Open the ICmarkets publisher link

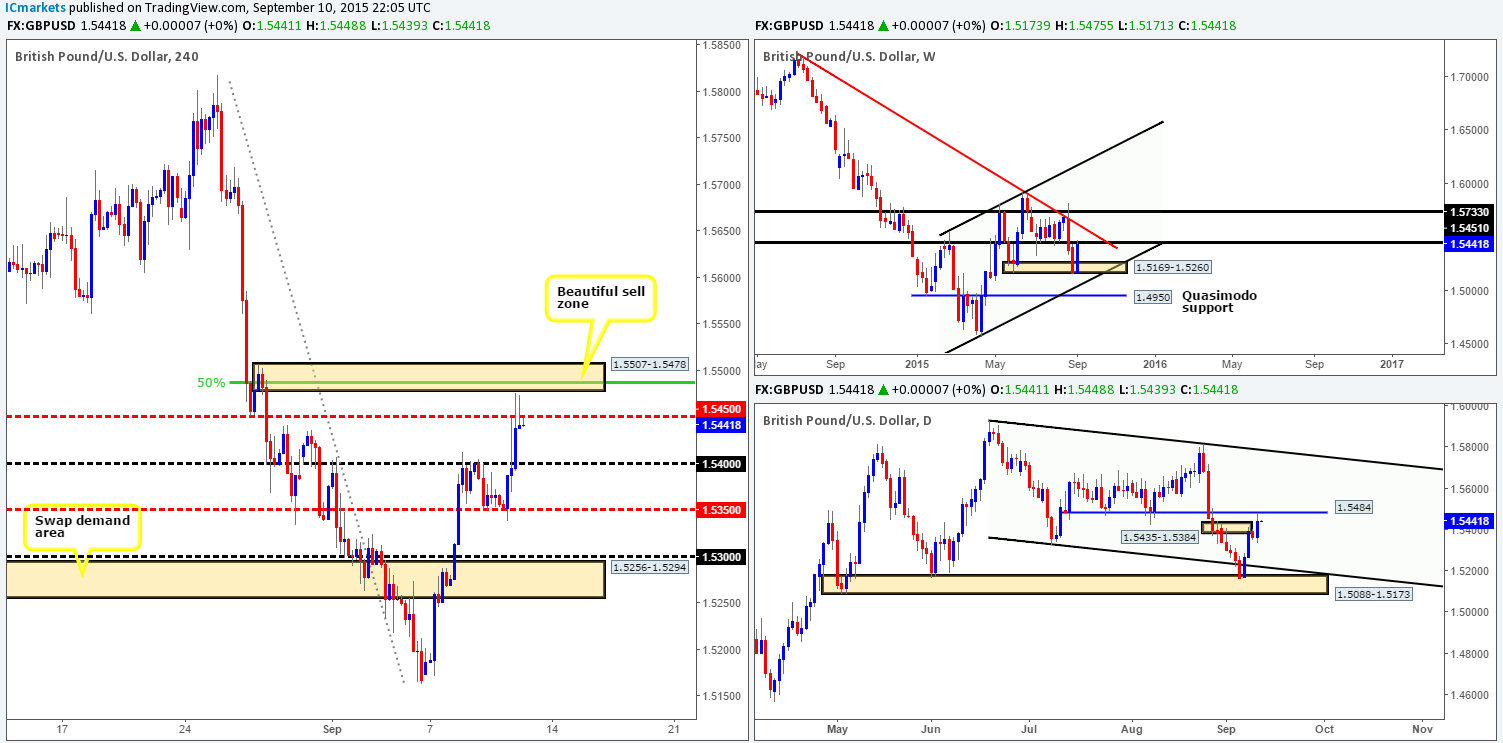[x=33, y=7]
